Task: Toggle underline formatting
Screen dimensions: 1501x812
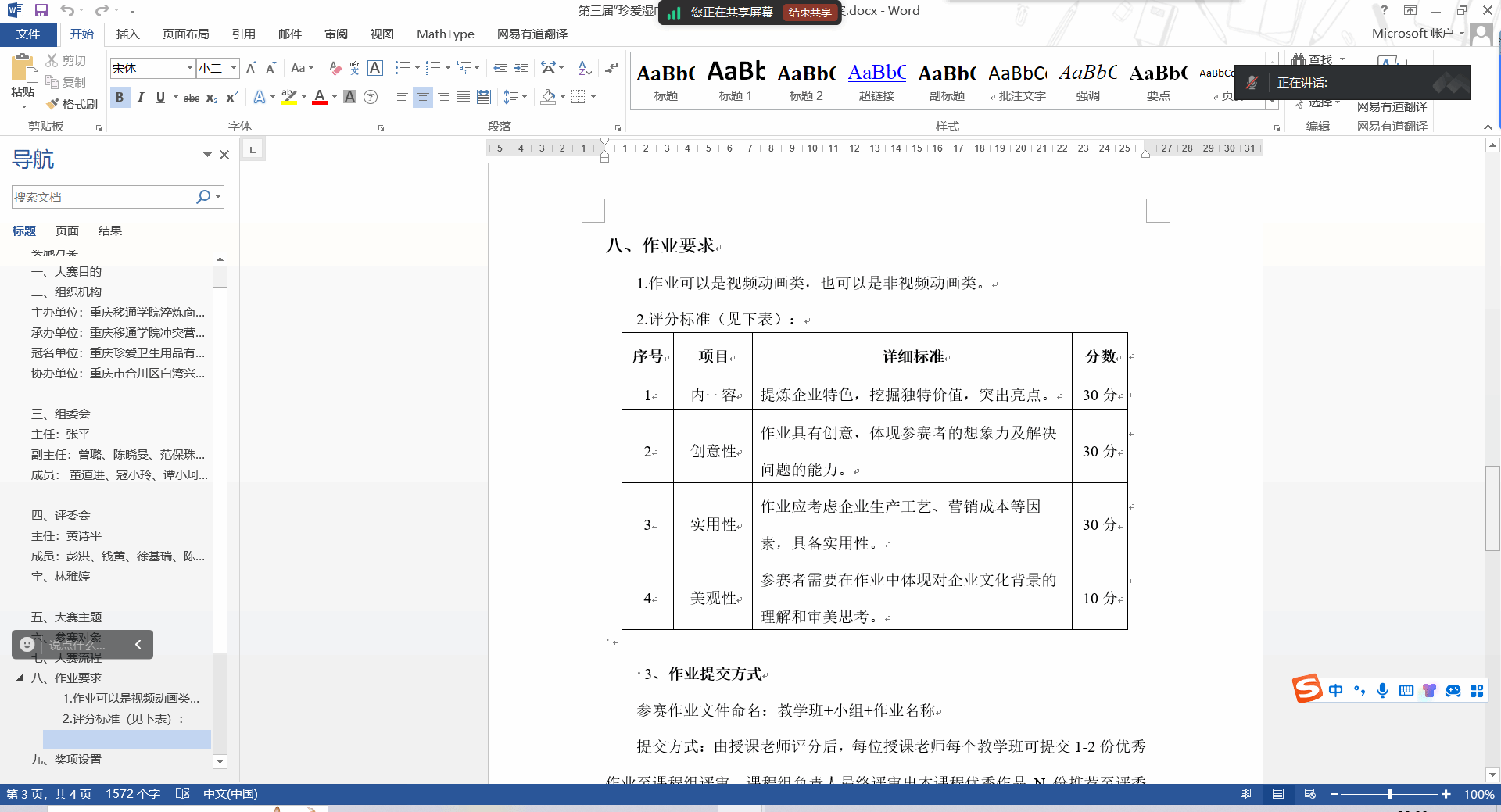Action: coord(160,97)
